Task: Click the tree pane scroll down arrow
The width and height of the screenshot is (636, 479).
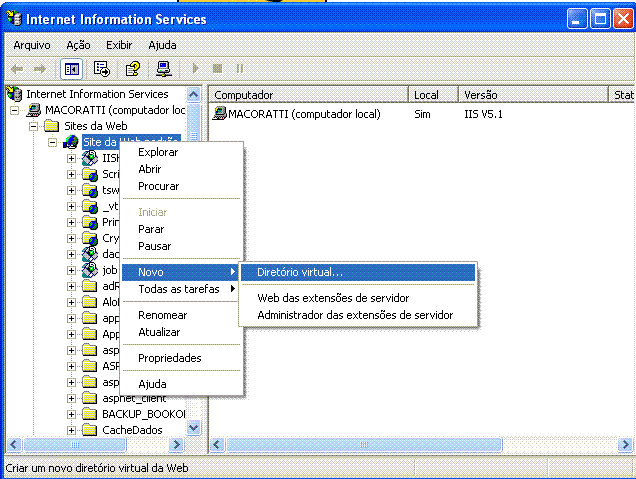Action: pos(193,428)
